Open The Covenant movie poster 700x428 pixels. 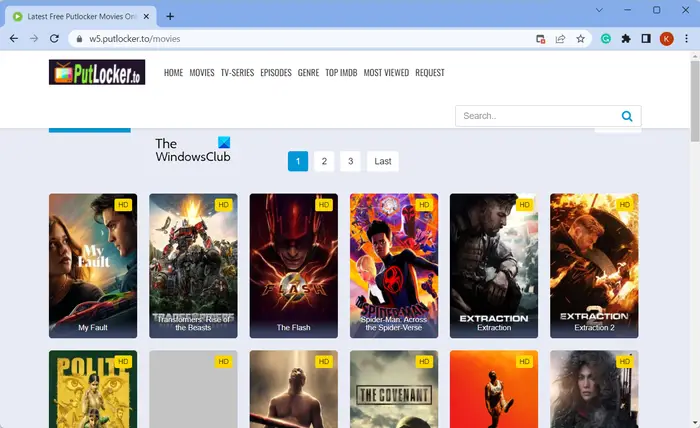tap(394, 389)
